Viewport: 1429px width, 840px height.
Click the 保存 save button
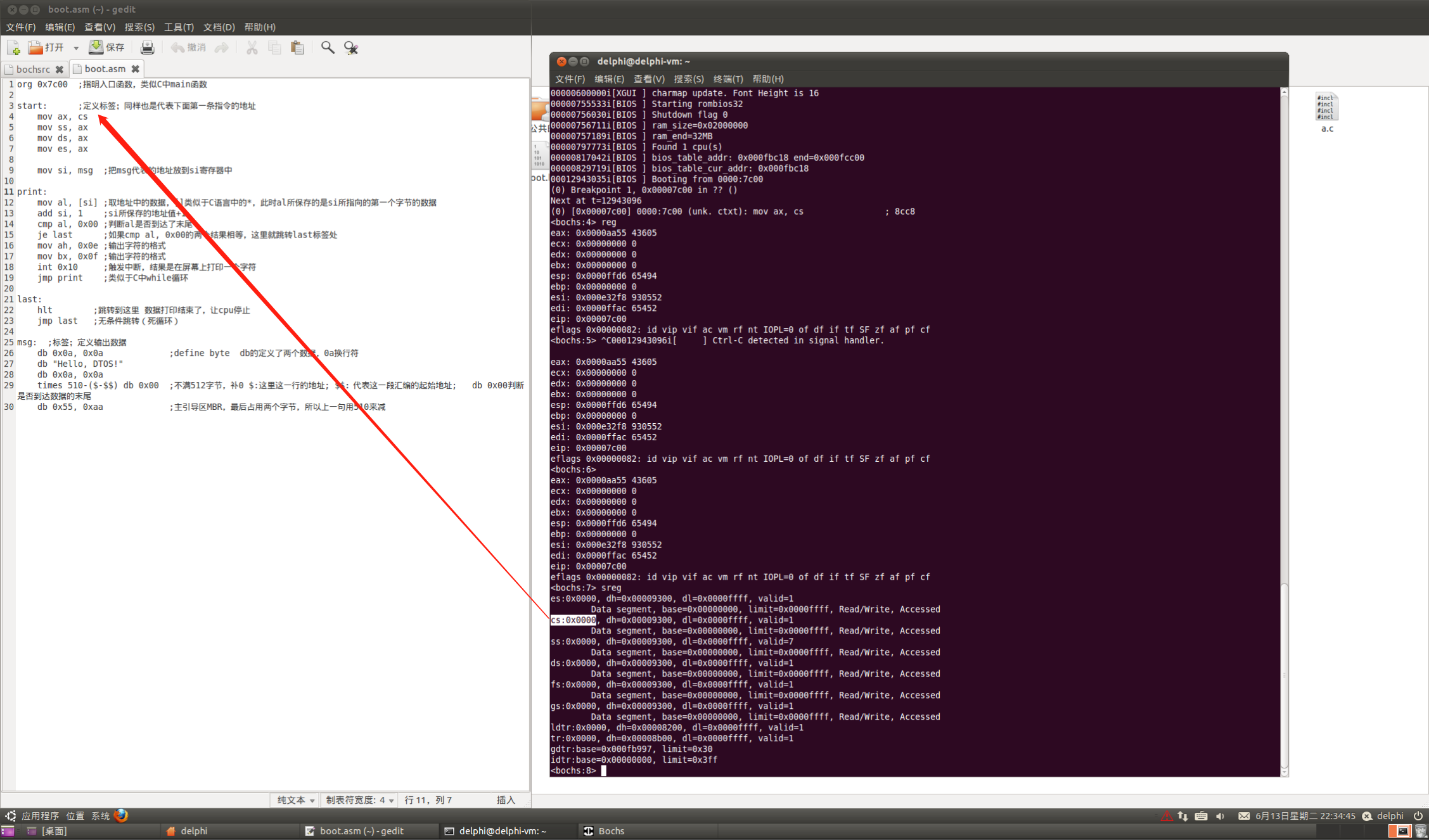click(x=107, y=48)
